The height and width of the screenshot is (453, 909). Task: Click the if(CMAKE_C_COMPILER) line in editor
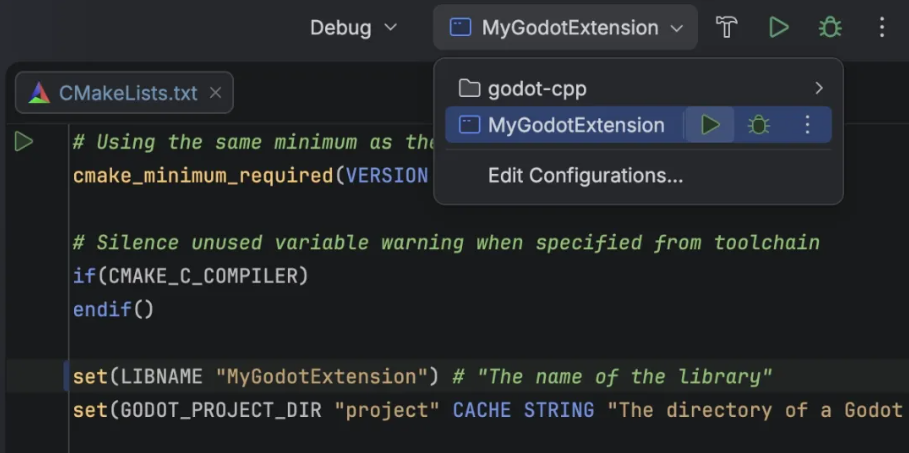(191, 276)
